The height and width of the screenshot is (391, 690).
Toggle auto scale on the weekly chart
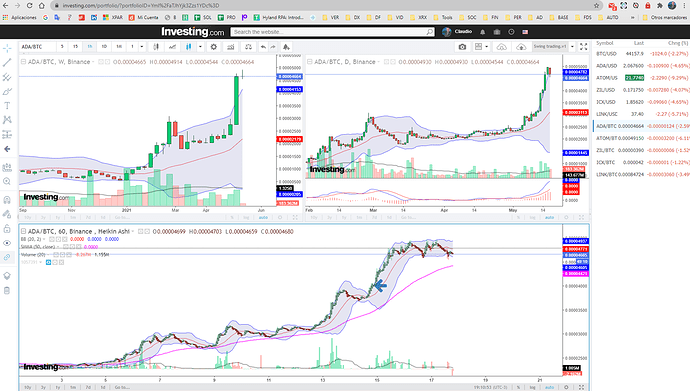coord(263,217)
